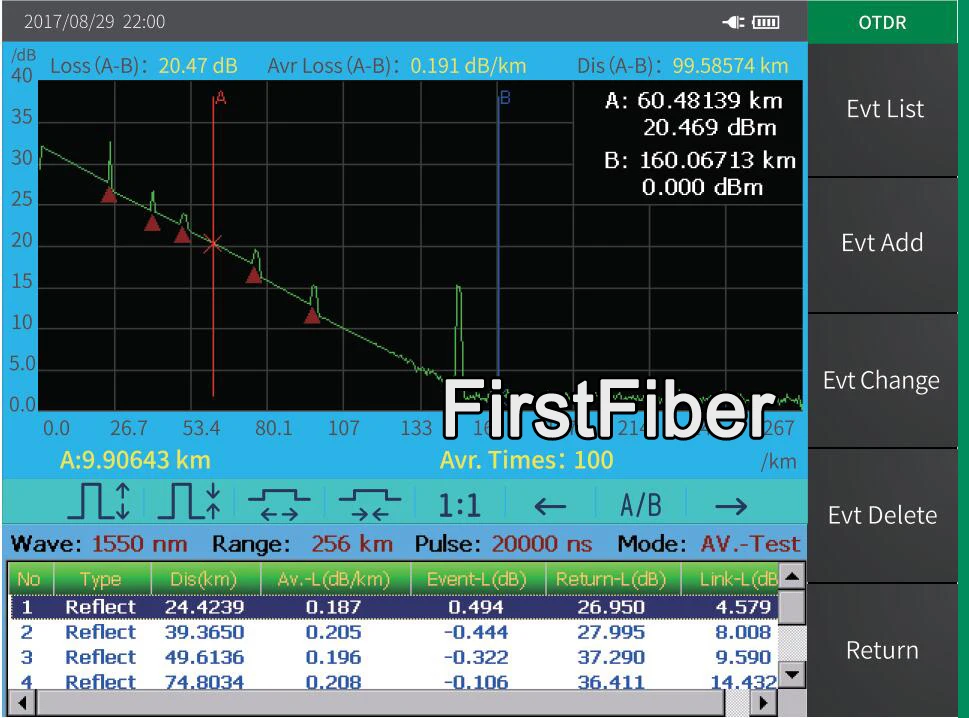Click the No column header
The width and height of the screenshot is (969, 718).
pyautogui.click(x=31, y=579)
